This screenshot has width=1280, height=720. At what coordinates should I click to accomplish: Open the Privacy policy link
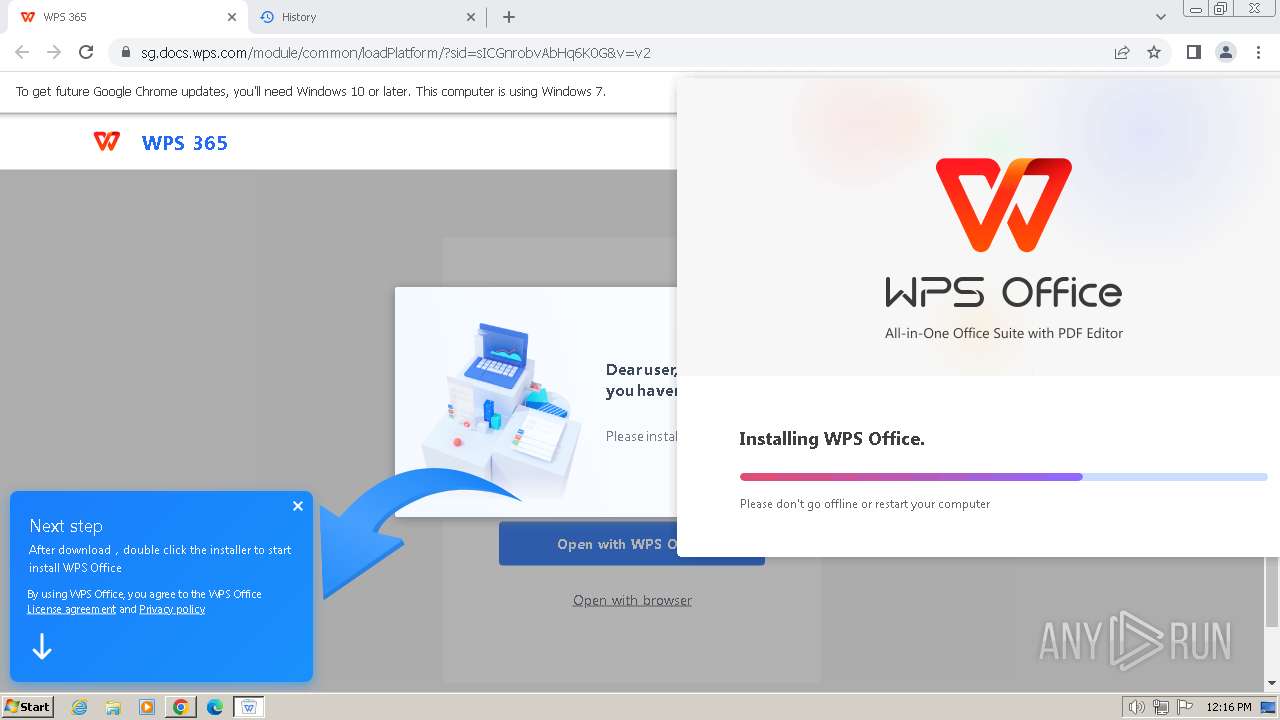[x=172, y=609]
